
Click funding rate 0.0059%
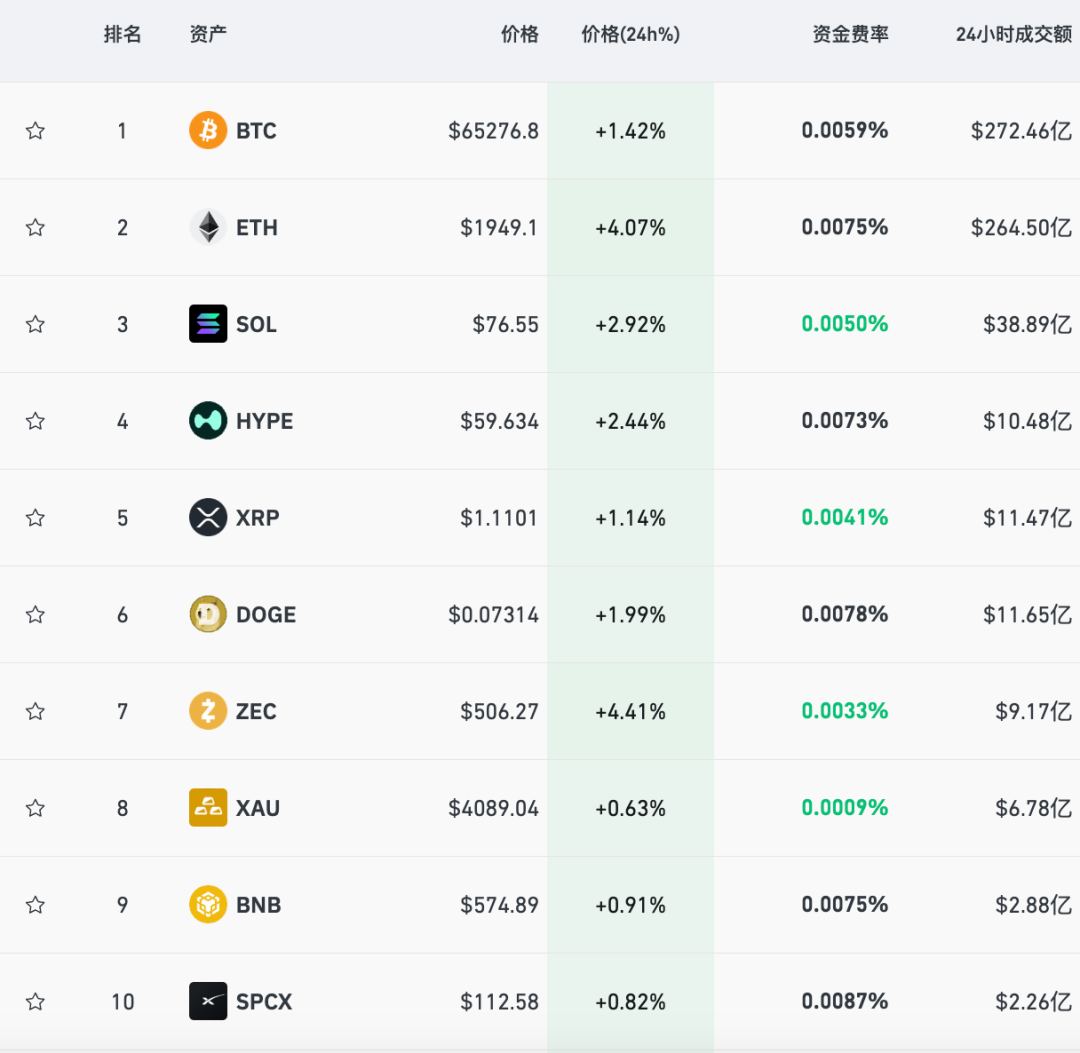(x=844, y=130)
